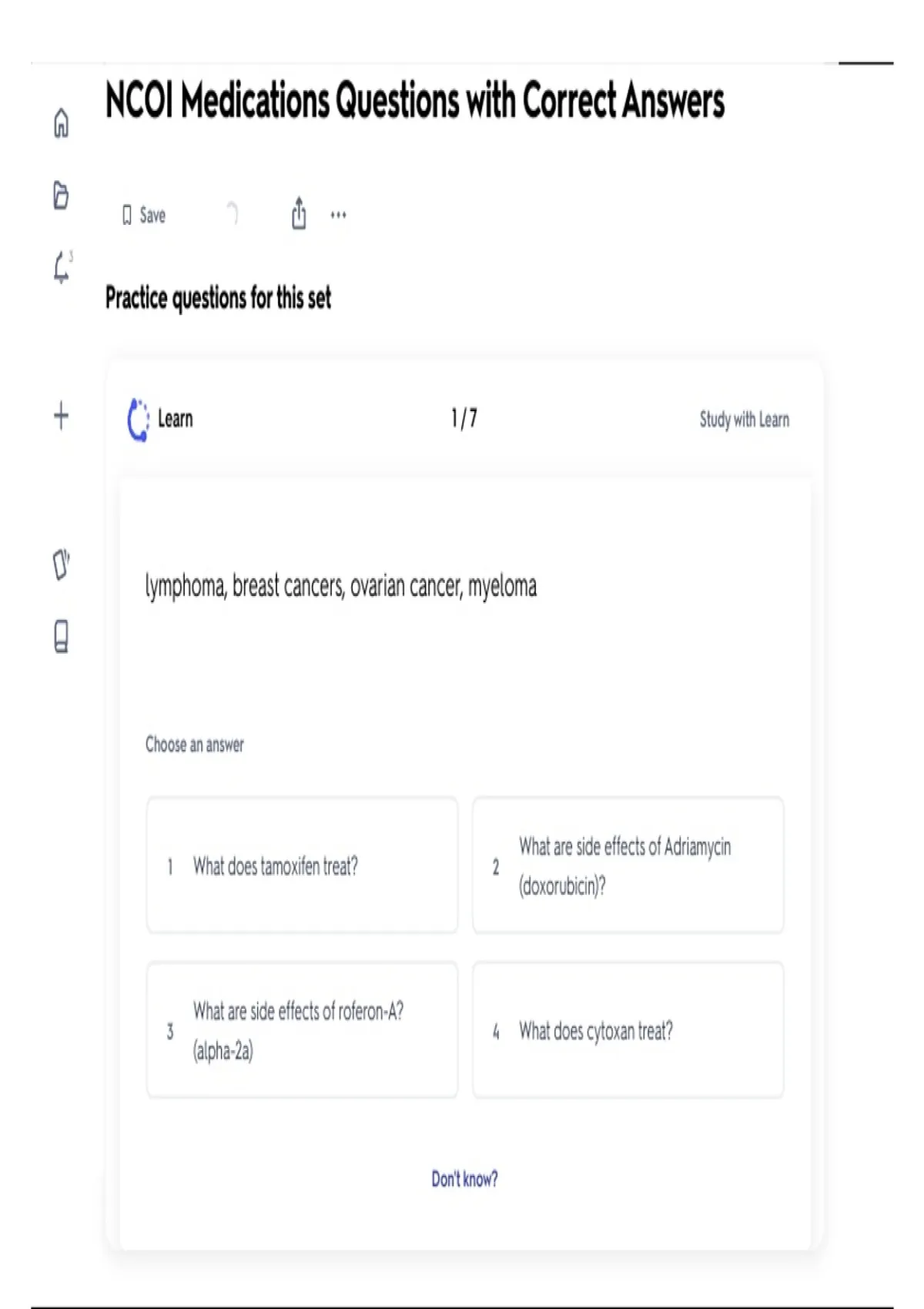924x1309 pixels.
Task: Click the circular Learn logo icon
Action: click(138, 420)
